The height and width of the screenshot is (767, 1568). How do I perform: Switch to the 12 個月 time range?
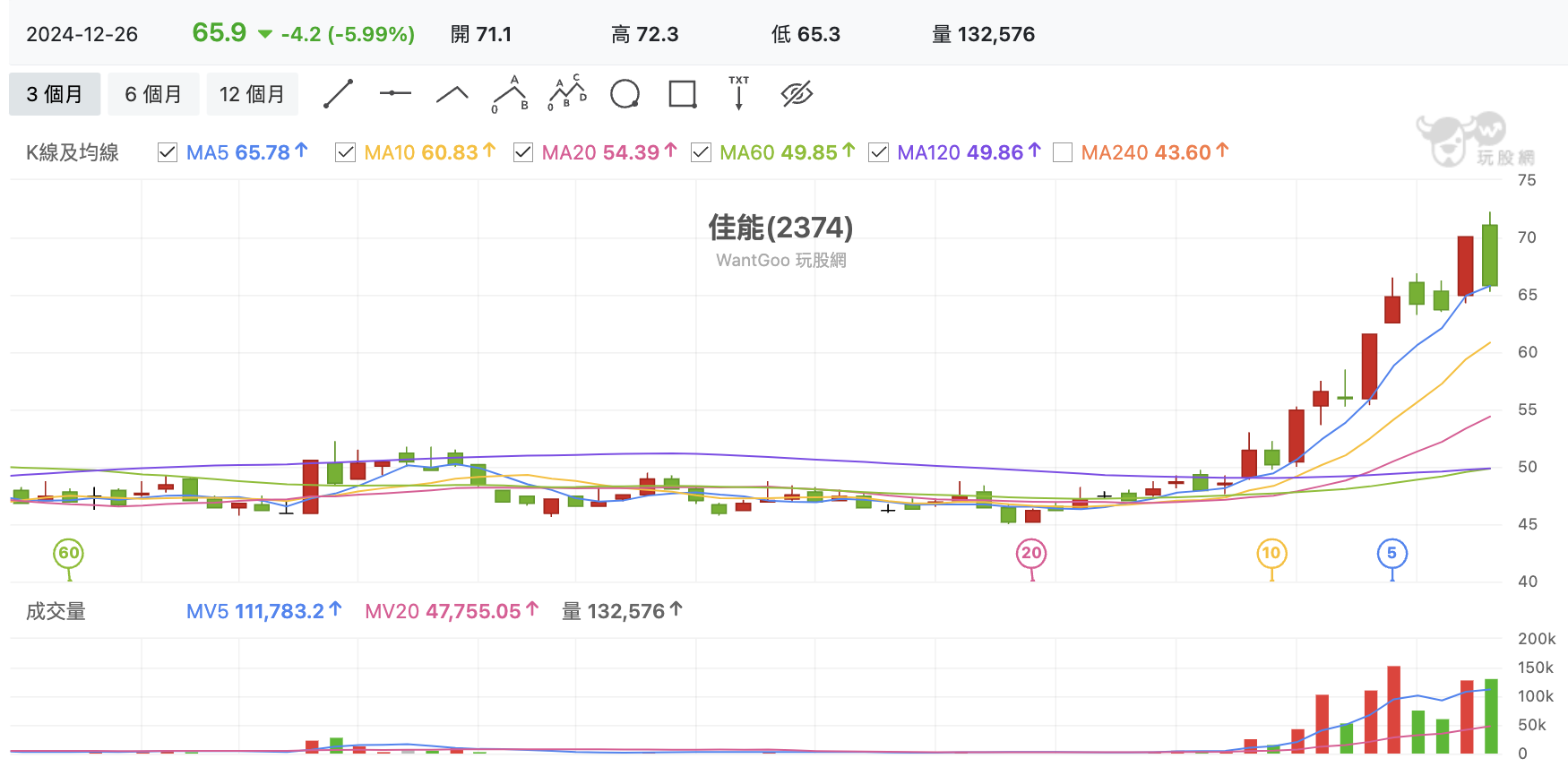pyautogui.click(x=252, y=94)
